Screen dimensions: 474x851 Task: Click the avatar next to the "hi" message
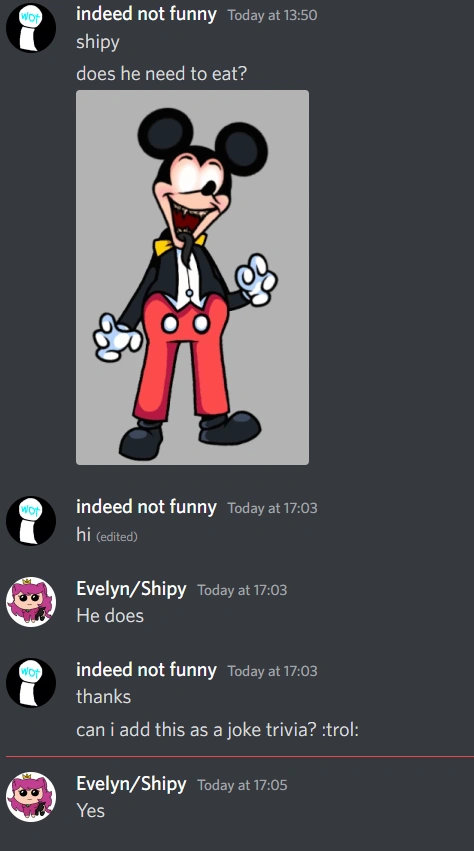point(31,520)
